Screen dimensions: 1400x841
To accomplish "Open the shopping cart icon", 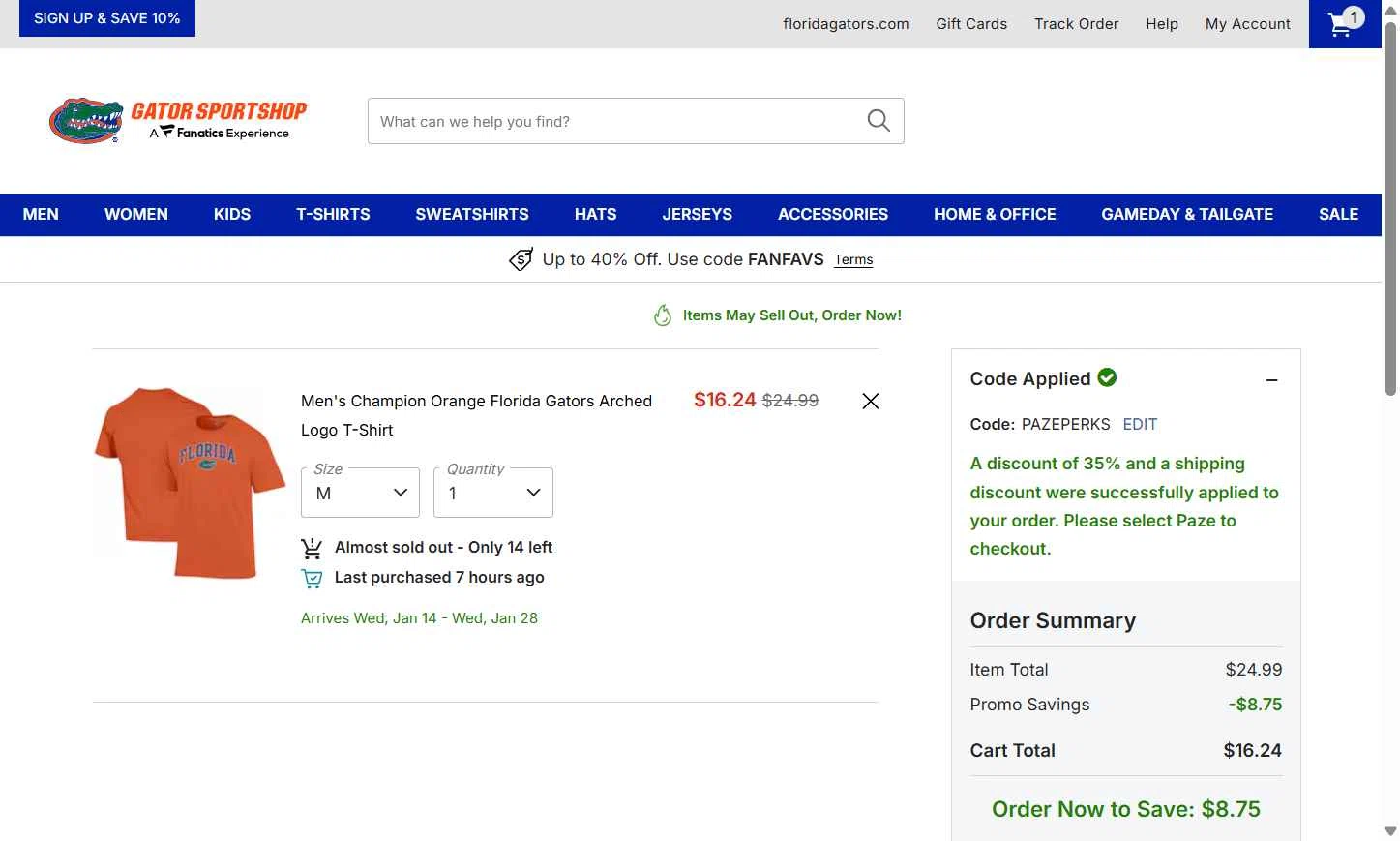I will click(x=1345, y=23).
